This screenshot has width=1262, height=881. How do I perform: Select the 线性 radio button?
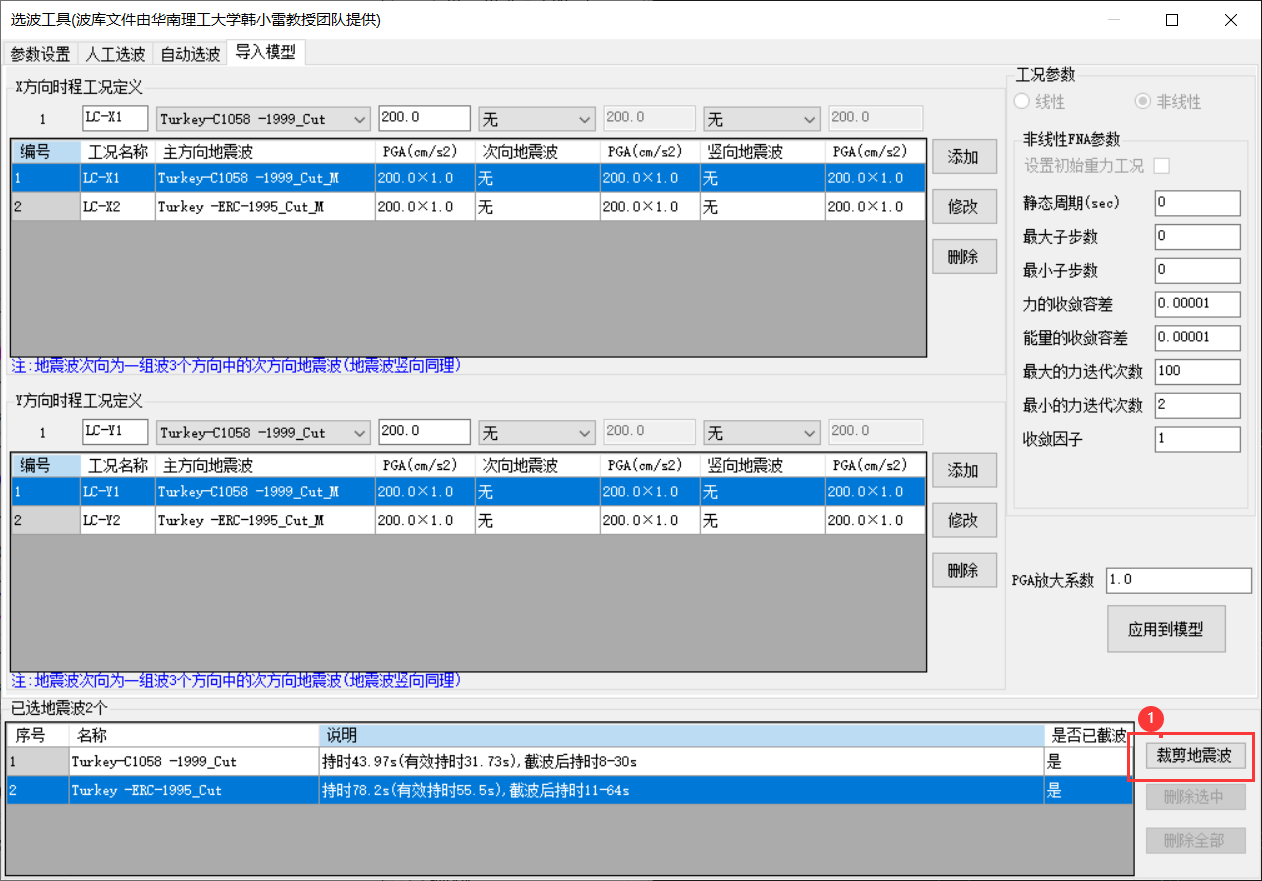pos(1022,102)
